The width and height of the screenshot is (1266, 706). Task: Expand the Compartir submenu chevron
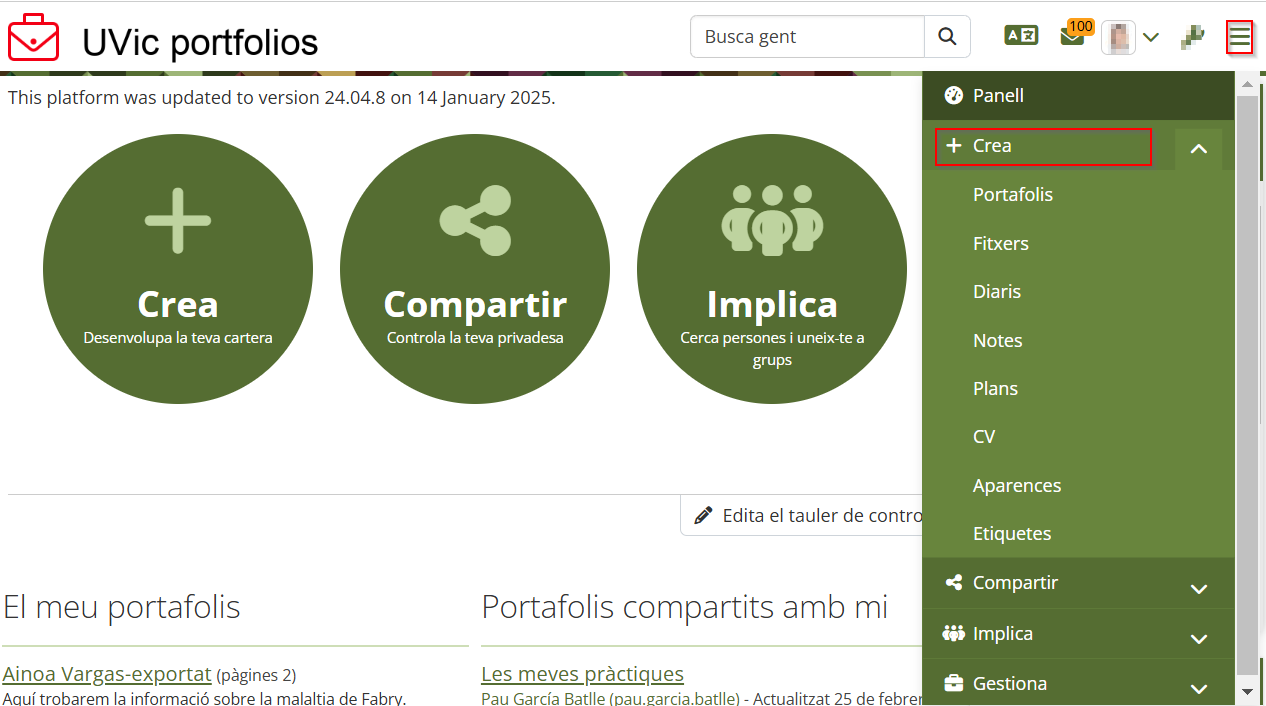click(x=1199, y=588)
